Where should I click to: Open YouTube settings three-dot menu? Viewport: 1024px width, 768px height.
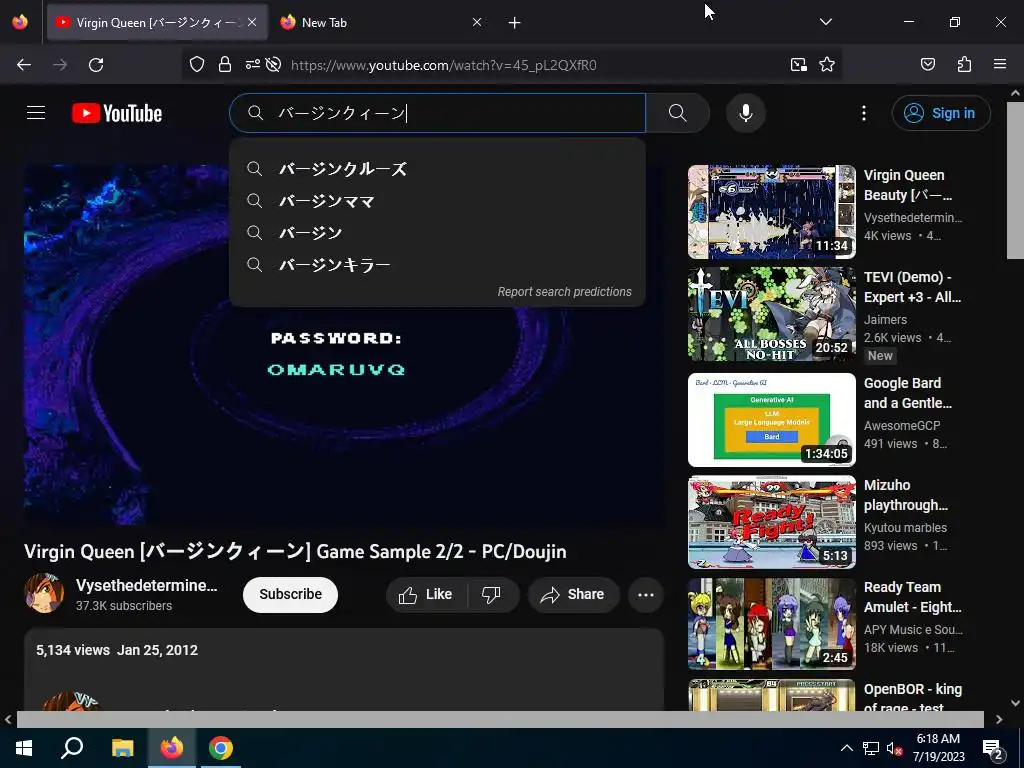(864, 113)
